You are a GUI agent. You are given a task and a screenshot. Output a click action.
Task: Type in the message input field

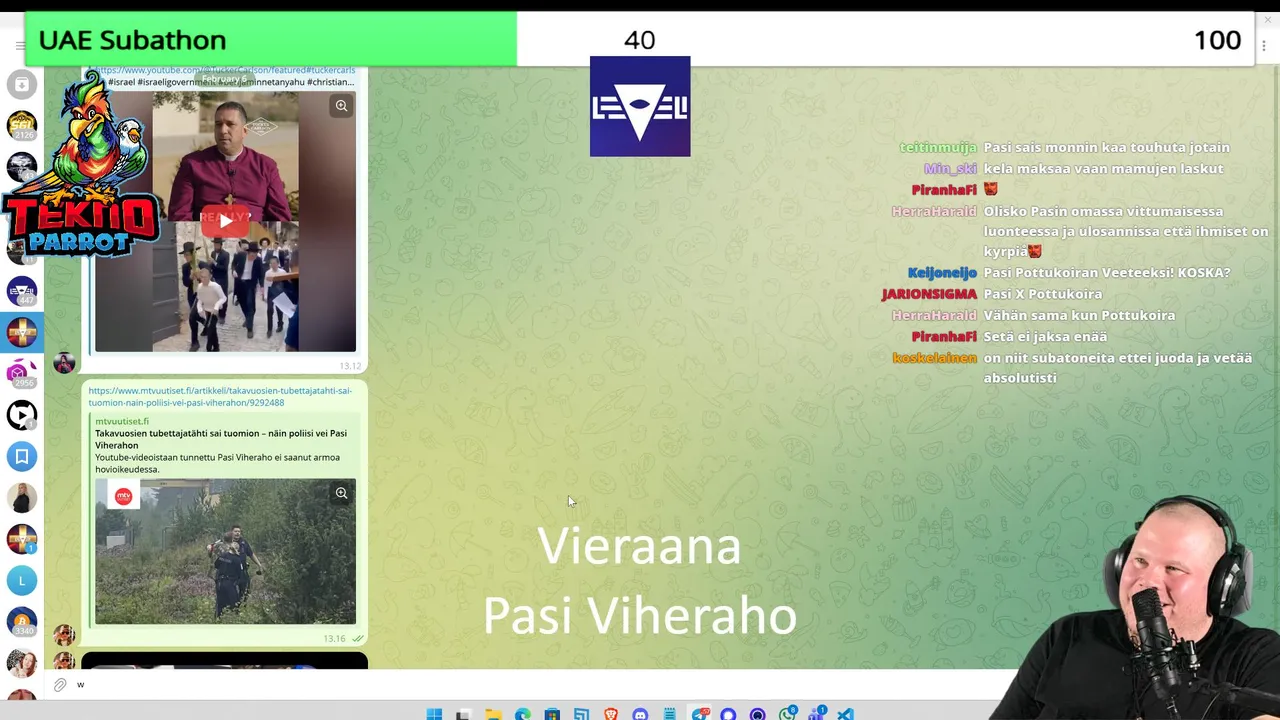(540, 685)
